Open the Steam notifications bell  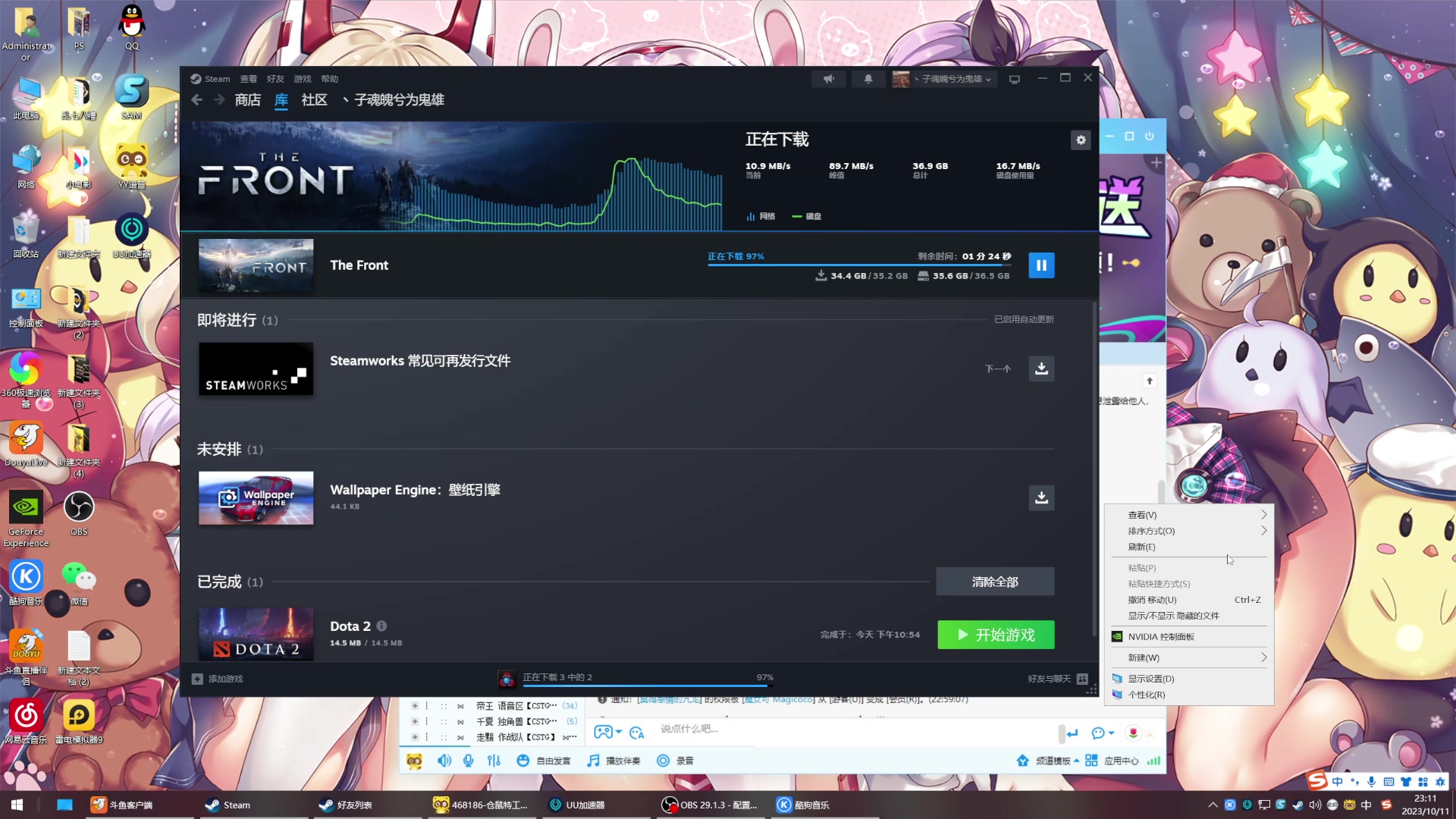[x=868, y=78]
